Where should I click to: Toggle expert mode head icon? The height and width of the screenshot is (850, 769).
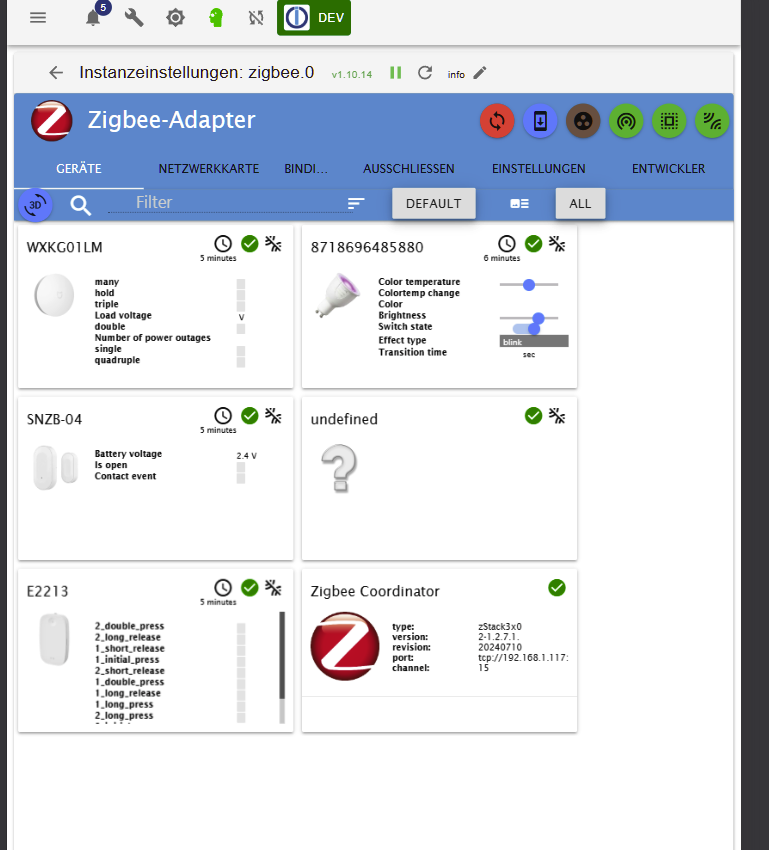[x=216, y=18]
